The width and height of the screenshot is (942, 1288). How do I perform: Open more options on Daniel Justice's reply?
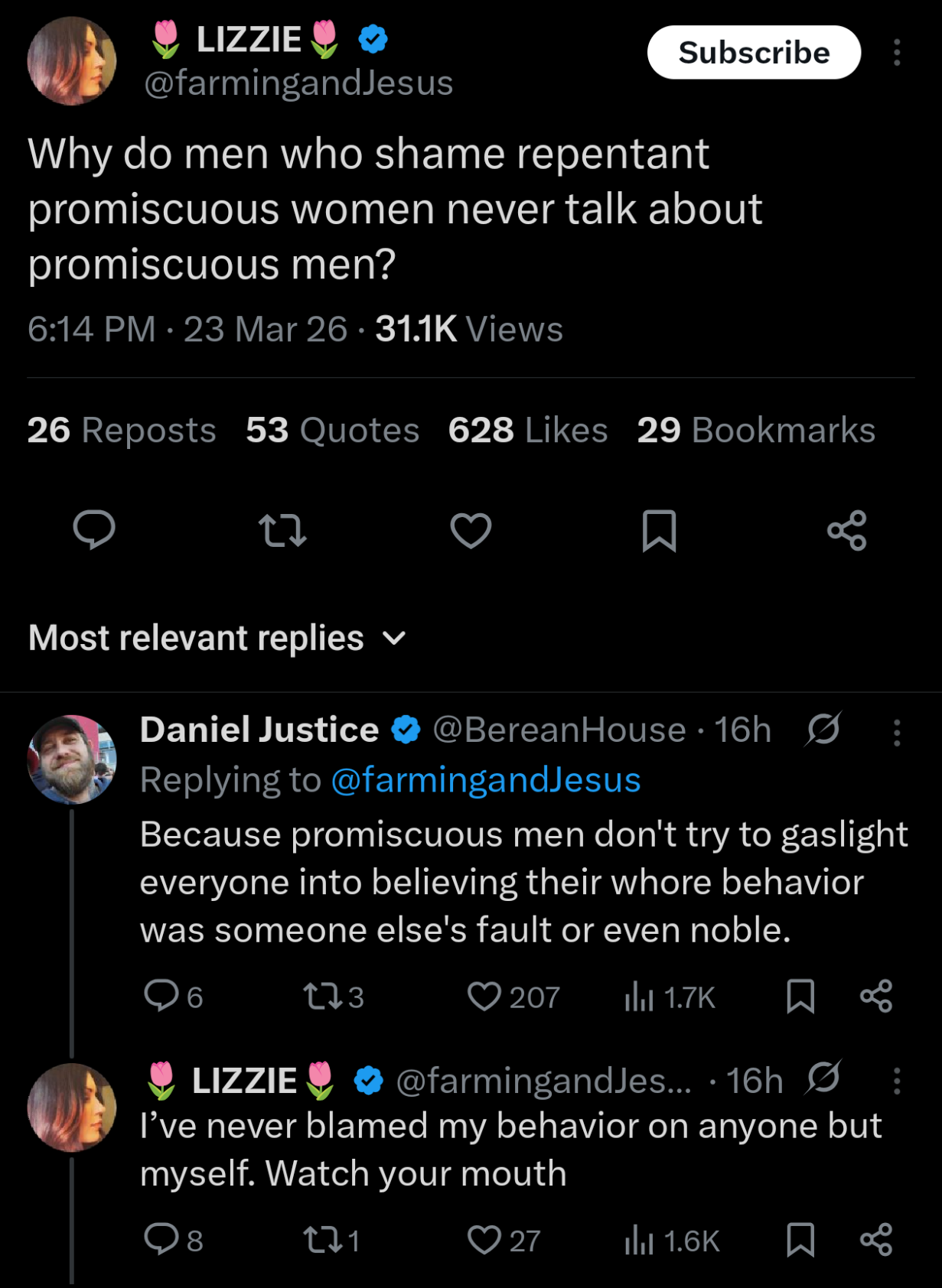coord(897,732)
